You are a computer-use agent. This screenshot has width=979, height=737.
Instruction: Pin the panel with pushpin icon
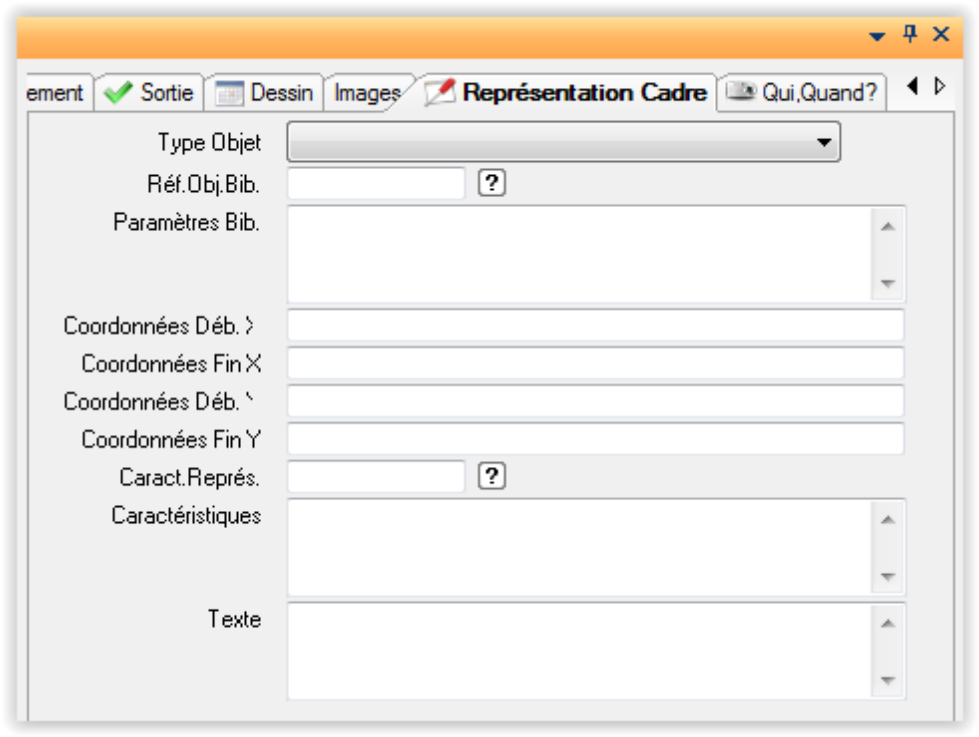(910, 35)
